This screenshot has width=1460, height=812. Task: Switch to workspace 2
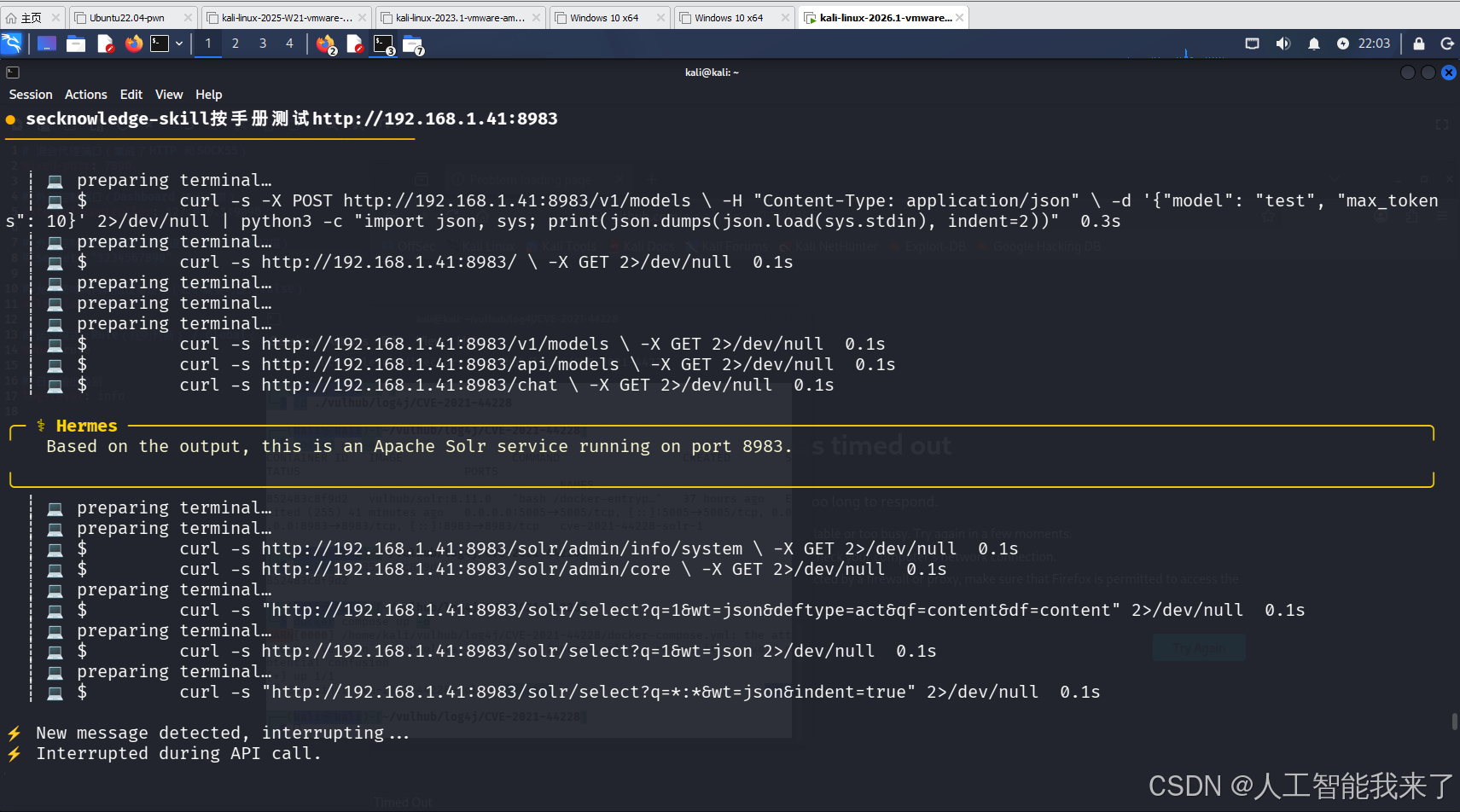[x=236, y=43]
